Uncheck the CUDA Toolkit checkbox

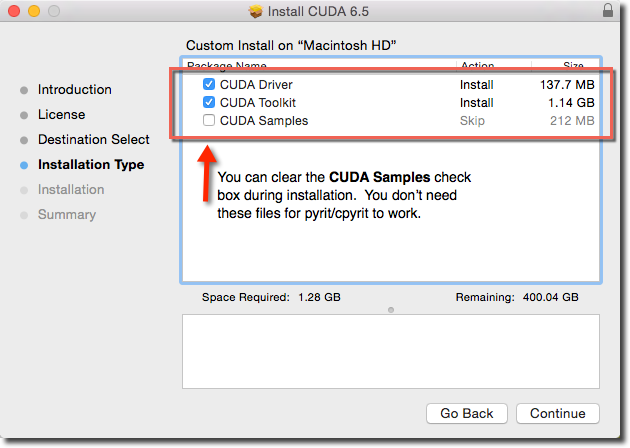[x=209, y=102]
